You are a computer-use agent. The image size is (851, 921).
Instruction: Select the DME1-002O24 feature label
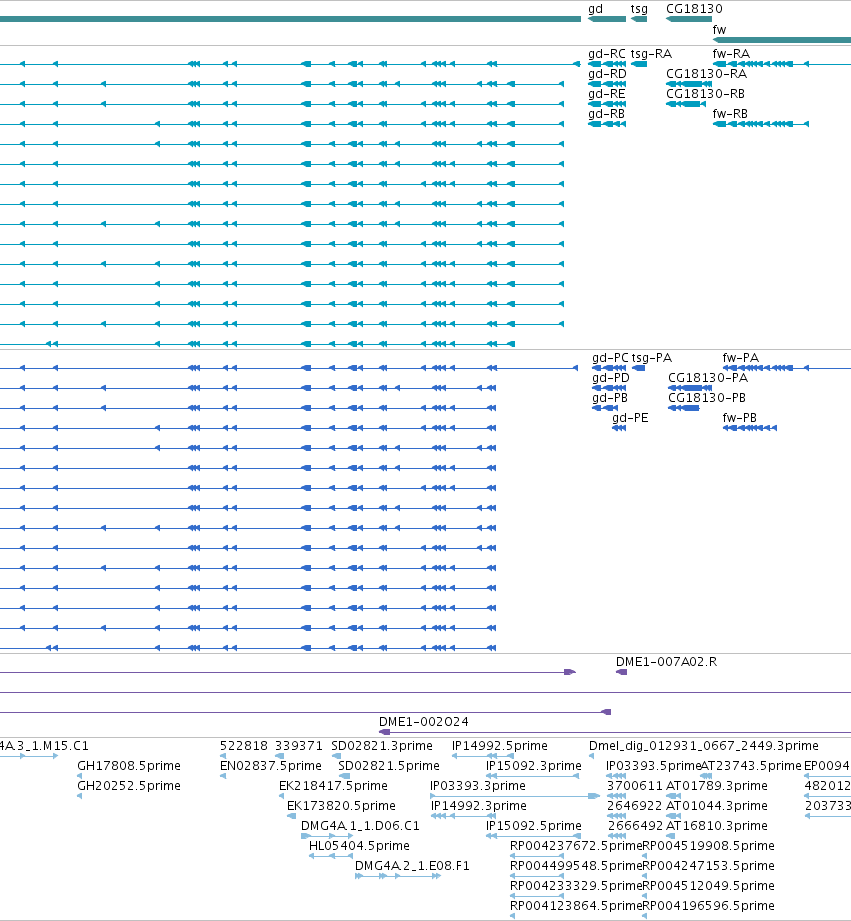click(423, 722)
